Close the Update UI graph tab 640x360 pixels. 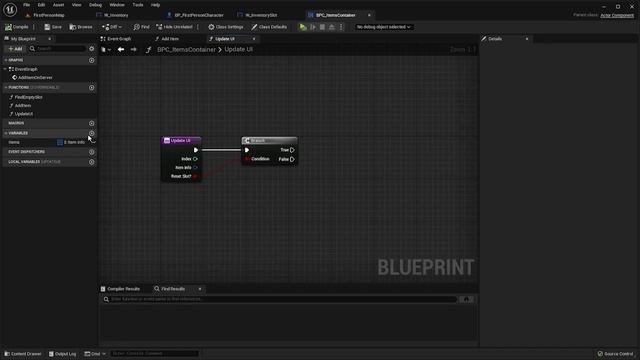(254, 39)
